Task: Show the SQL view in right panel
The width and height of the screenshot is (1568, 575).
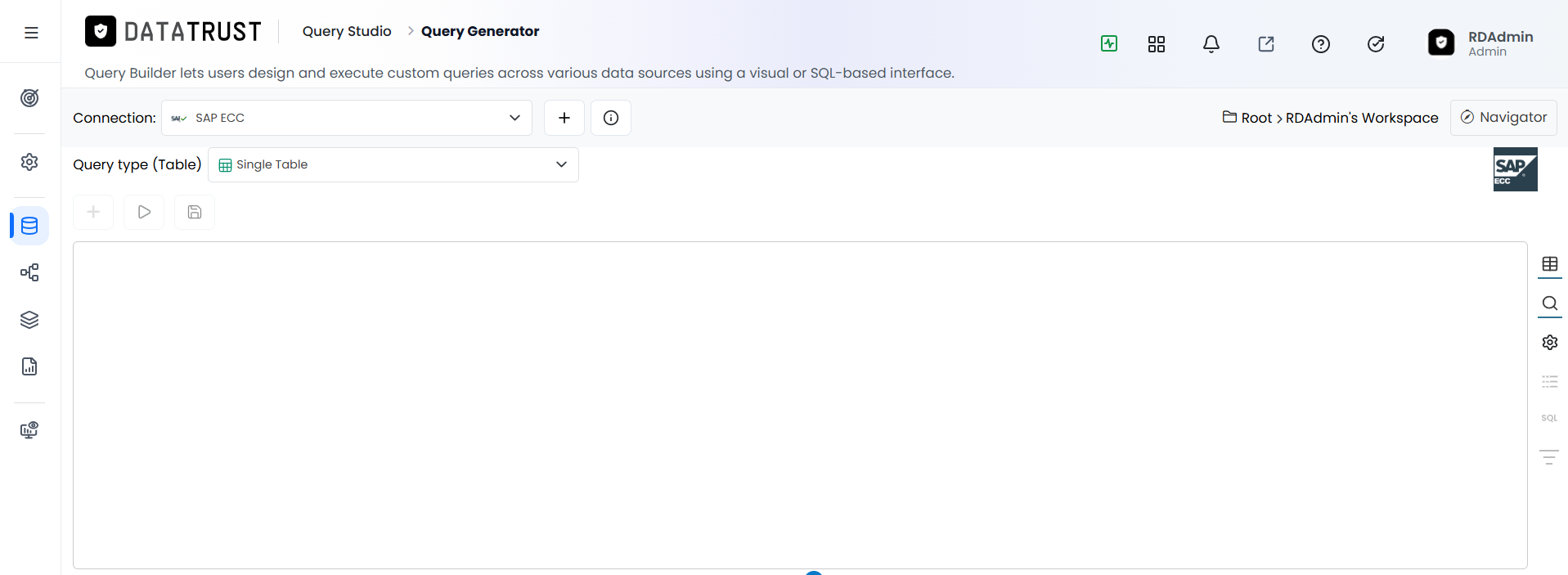Action: [x=1549, y=418]
